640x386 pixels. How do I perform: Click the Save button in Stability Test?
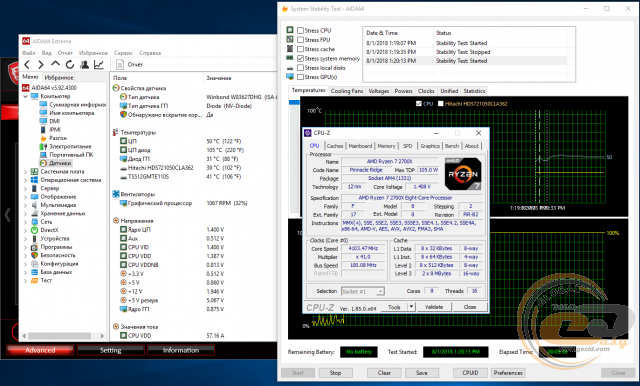coord(422,373)
